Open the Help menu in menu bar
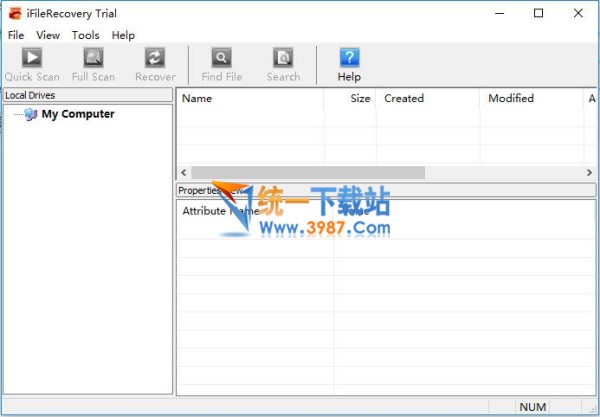Viewport: 600px width, 417px height. (123, 35)
